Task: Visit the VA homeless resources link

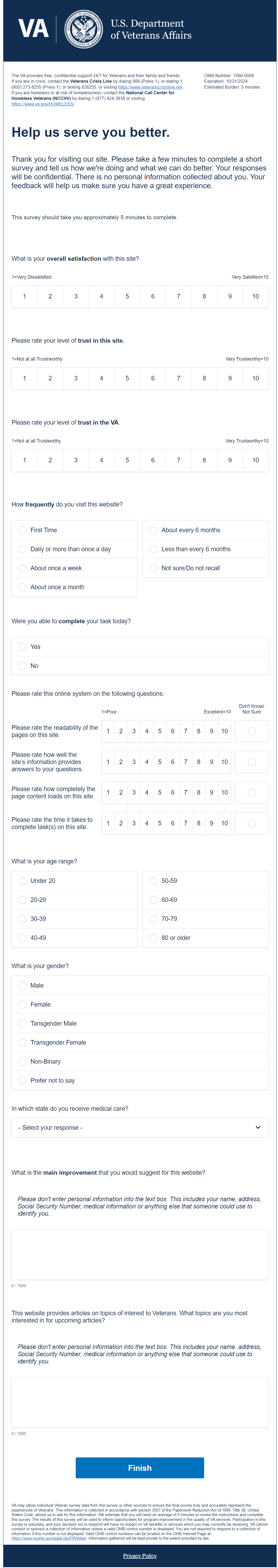Action: [43, 104]
